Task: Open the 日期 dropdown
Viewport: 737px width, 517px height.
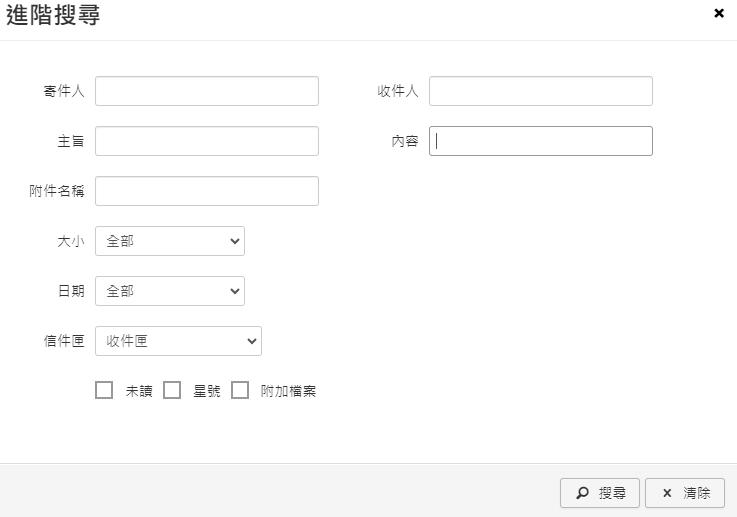Action: pos(170,291)
